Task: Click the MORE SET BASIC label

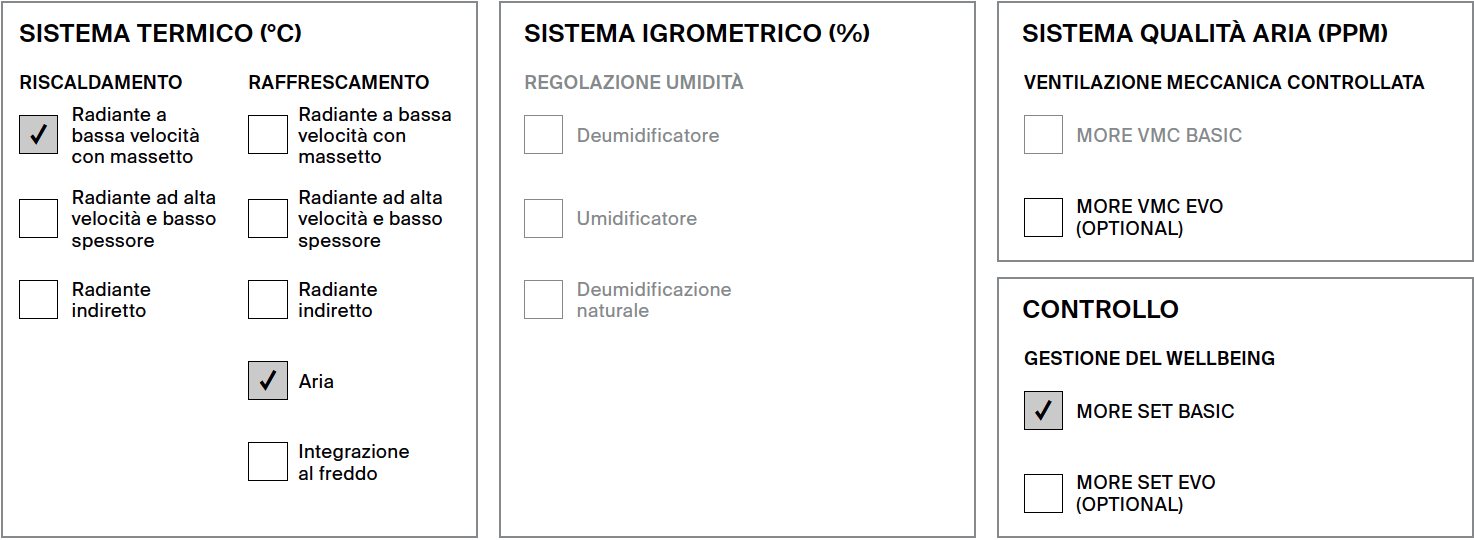Action: (1155, 411)
